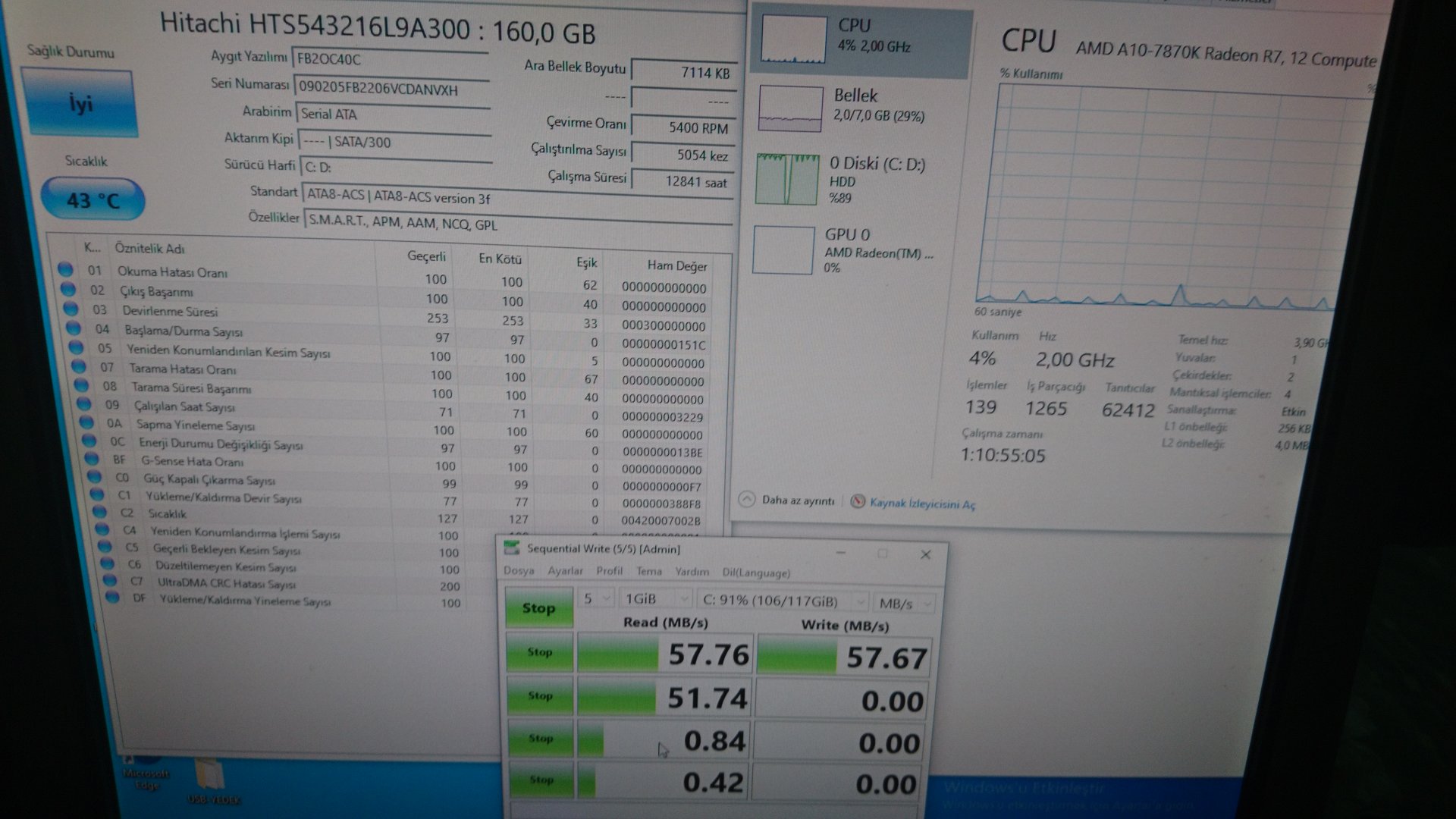
Task: Select the CPU performance graph thumbnail
Action: tap(793, 39)
